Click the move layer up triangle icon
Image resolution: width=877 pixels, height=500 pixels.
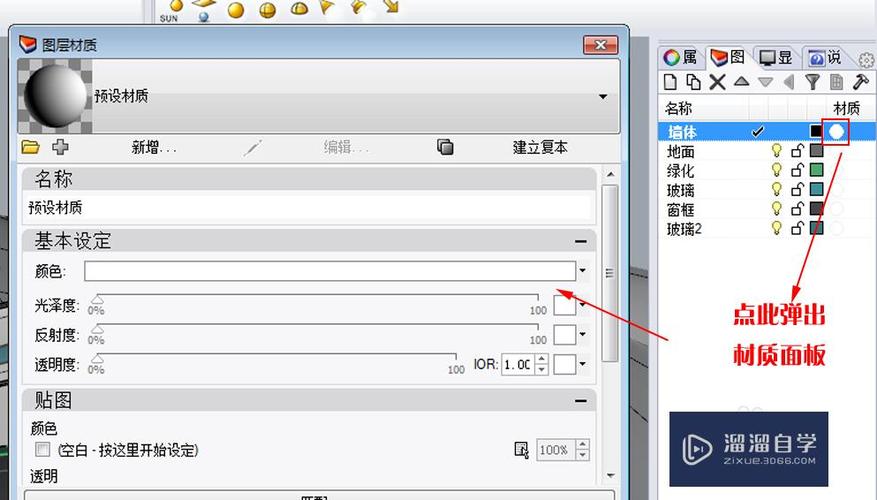point(741,82)
